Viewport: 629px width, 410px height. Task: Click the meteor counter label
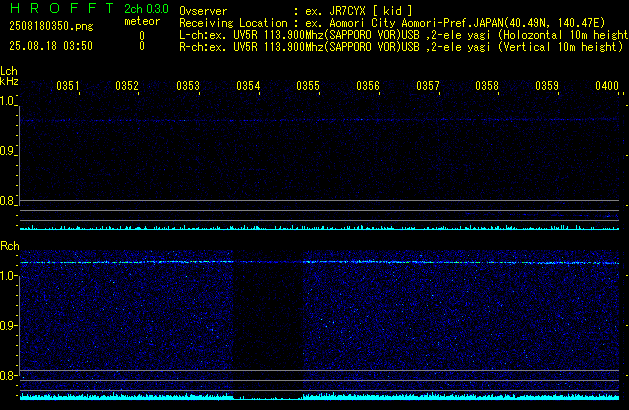[x=142, y=21]
